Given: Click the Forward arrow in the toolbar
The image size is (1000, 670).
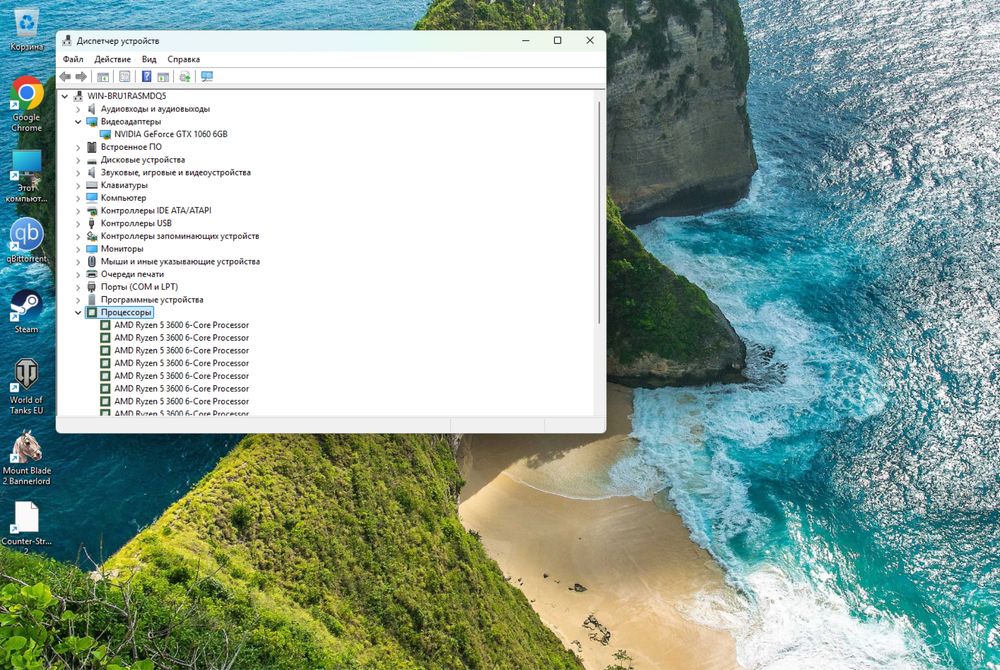Looking at the screenshot, I should (x=81, y=76).
